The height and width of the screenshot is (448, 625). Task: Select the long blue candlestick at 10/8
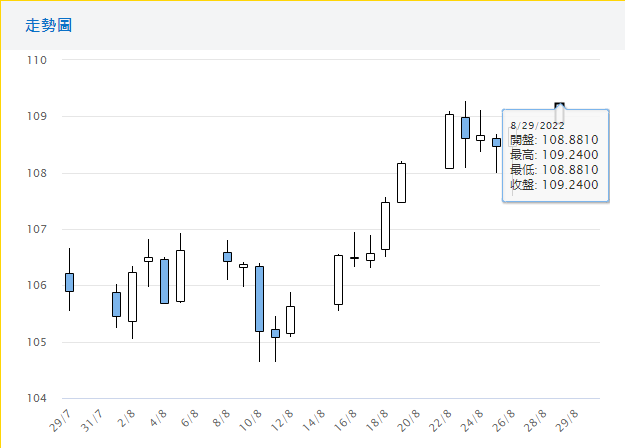click(259, 298)
